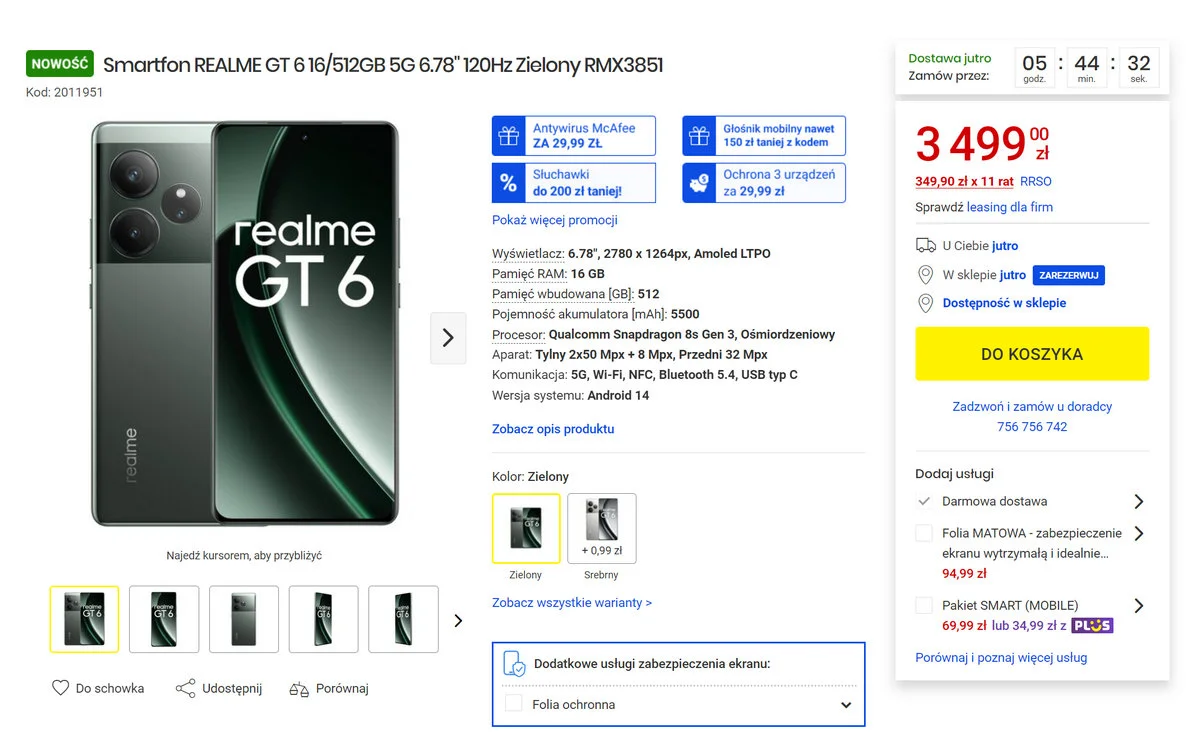Screen dimensions: 1200x754
Task: Expand the Folia ochronna dropdown
Action: [847, 705]
